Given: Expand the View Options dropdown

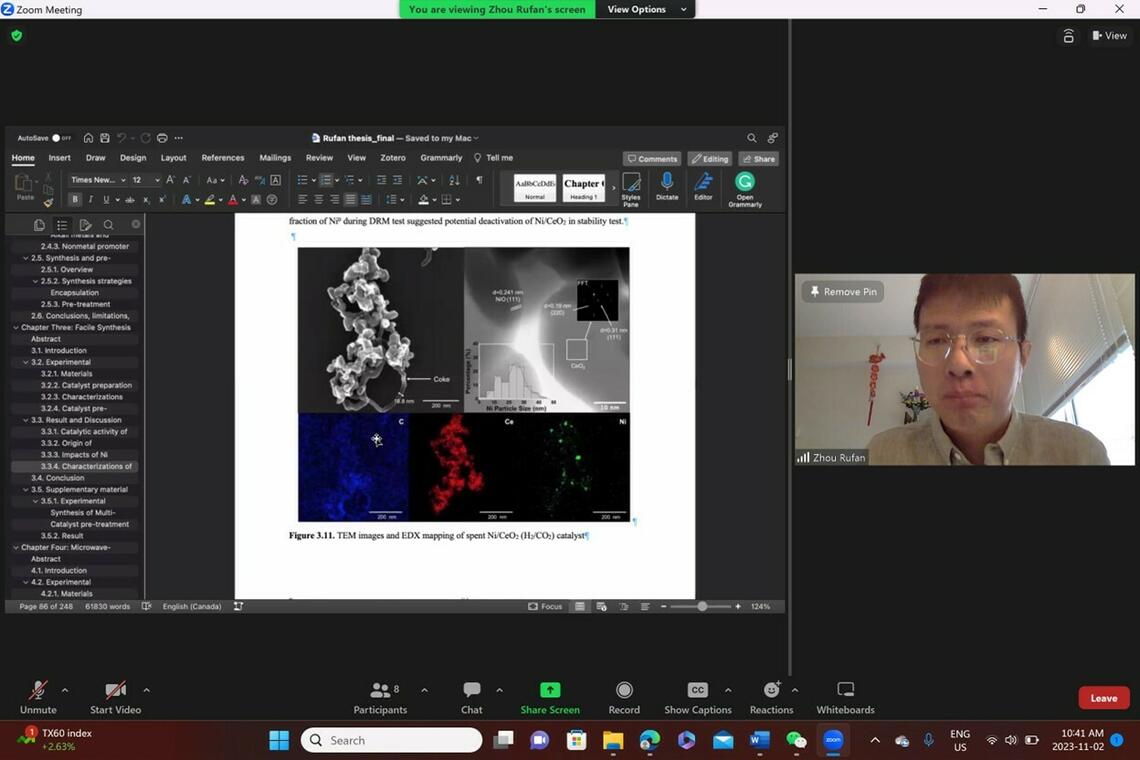Looking at the screenshot, I should [647, 9].
